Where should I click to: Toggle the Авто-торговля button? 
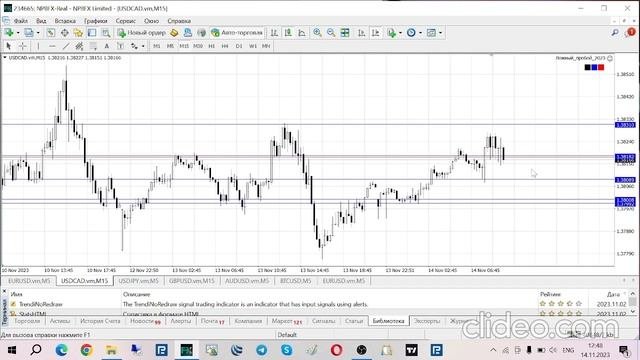point(237,33)
